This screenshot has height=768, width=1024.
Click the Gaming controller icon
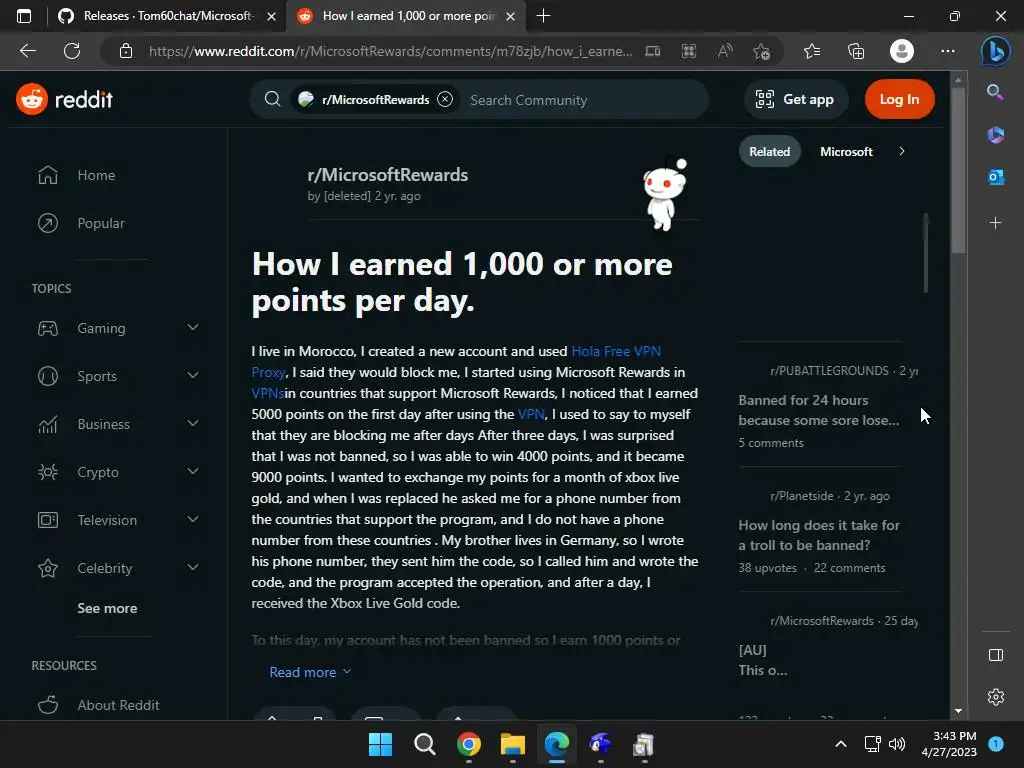[x=48, y=328]
